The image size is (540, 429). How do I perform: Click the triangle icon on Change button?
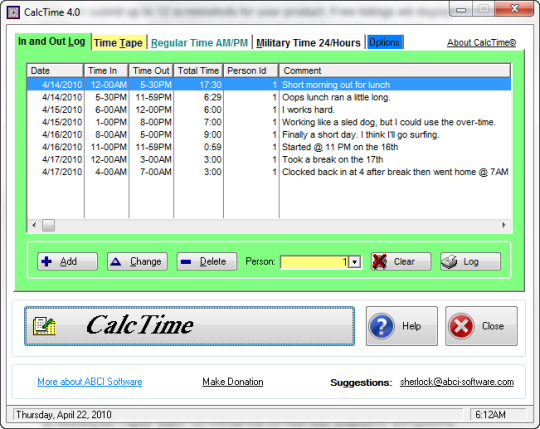coord(116,262)
